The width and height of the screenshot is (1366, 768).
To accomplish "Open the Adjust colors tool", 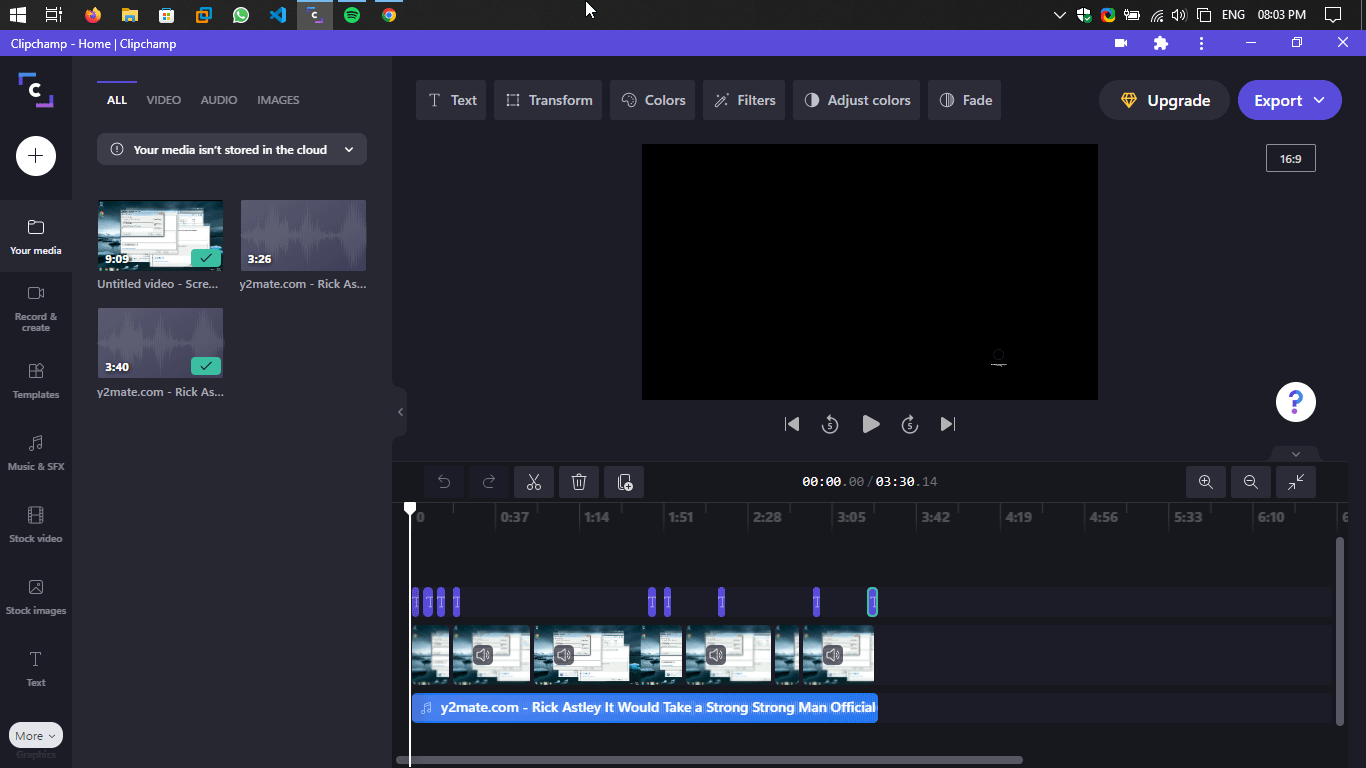I will point(856,100).
